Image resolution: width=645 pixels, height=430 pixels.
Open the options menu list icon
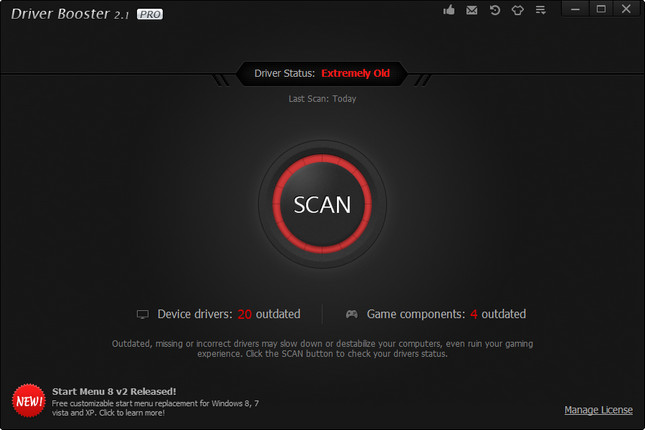pyautogui.click(x=541, y=10)
